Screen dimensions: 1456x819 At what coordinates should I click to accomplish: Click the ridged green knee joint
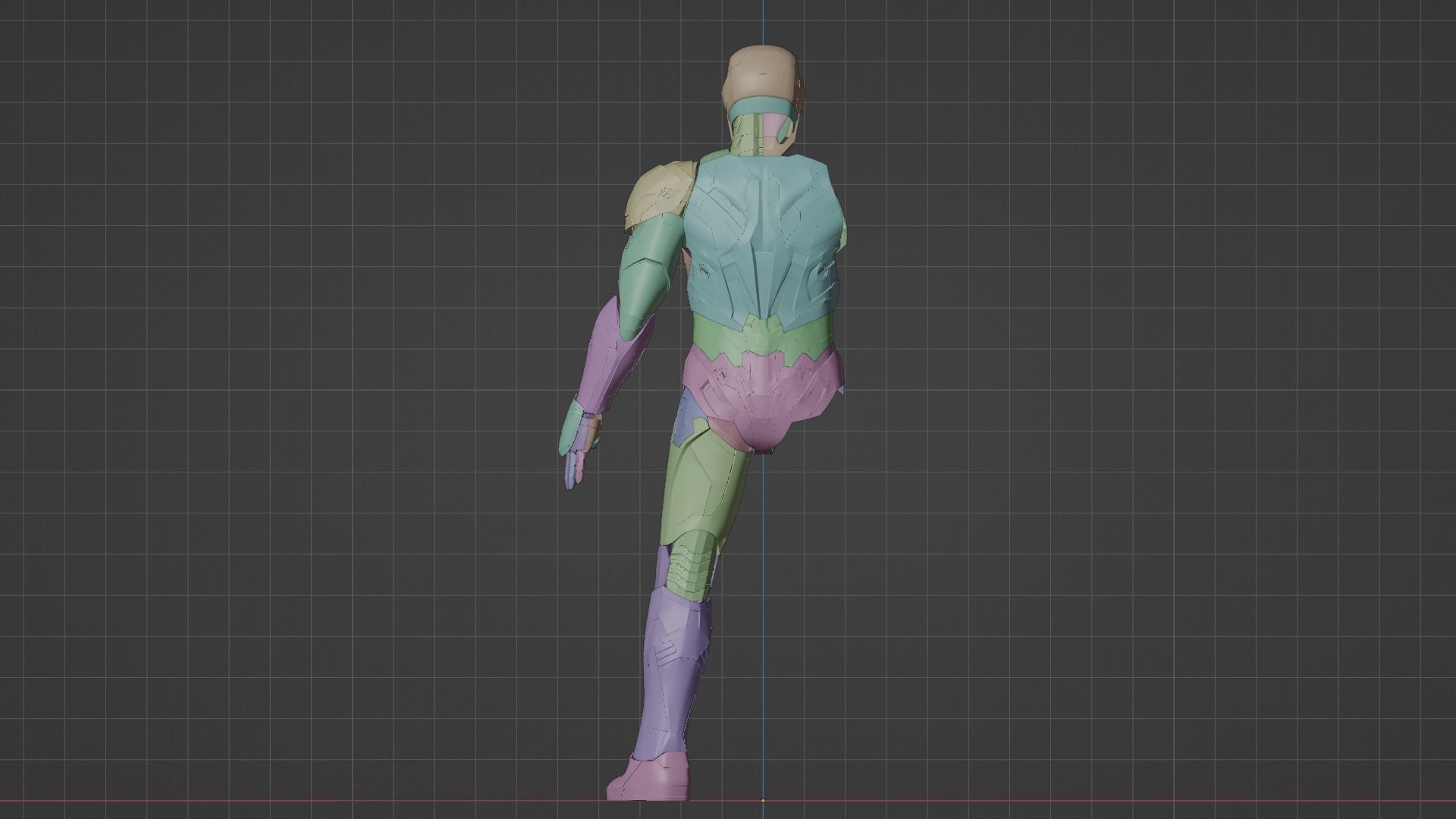693,565
